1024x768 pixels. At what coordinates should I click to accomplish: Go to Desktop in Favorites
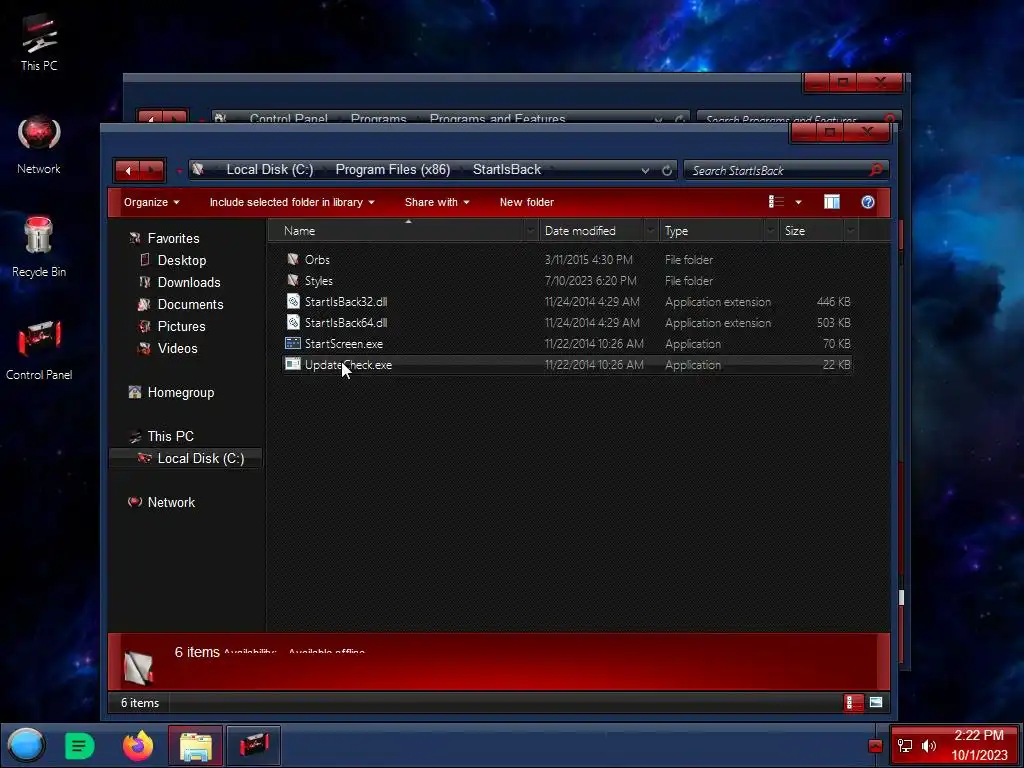(182, 260)
